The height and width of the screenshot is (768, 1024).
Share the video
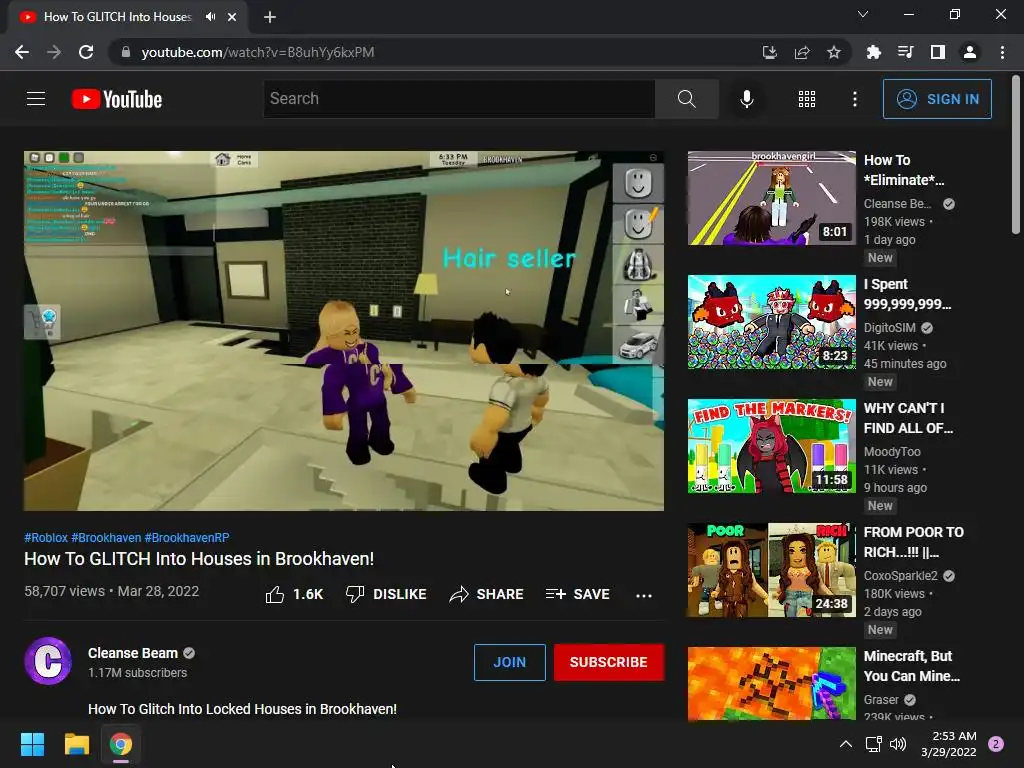(x=487, y=594)
